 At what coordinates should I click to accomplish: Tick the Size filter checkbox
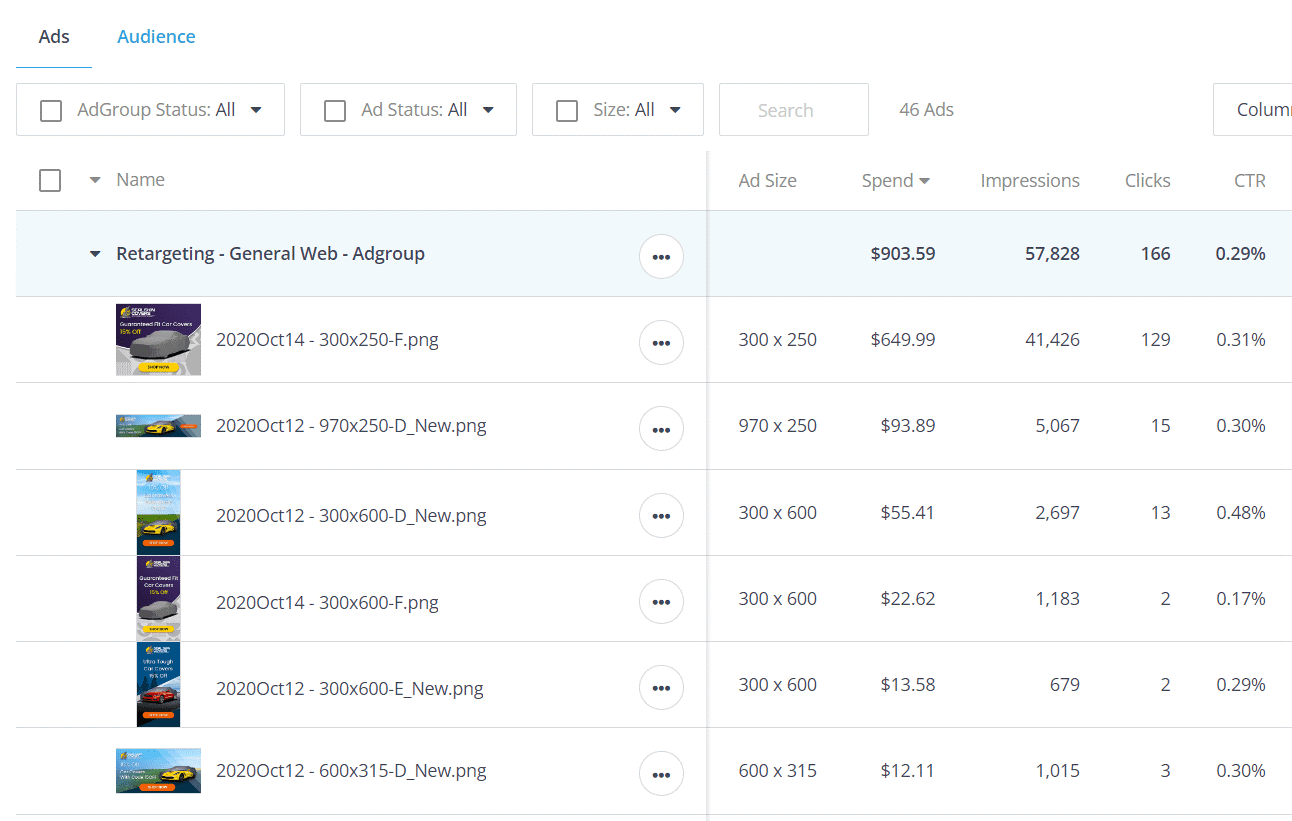(567, 110)
